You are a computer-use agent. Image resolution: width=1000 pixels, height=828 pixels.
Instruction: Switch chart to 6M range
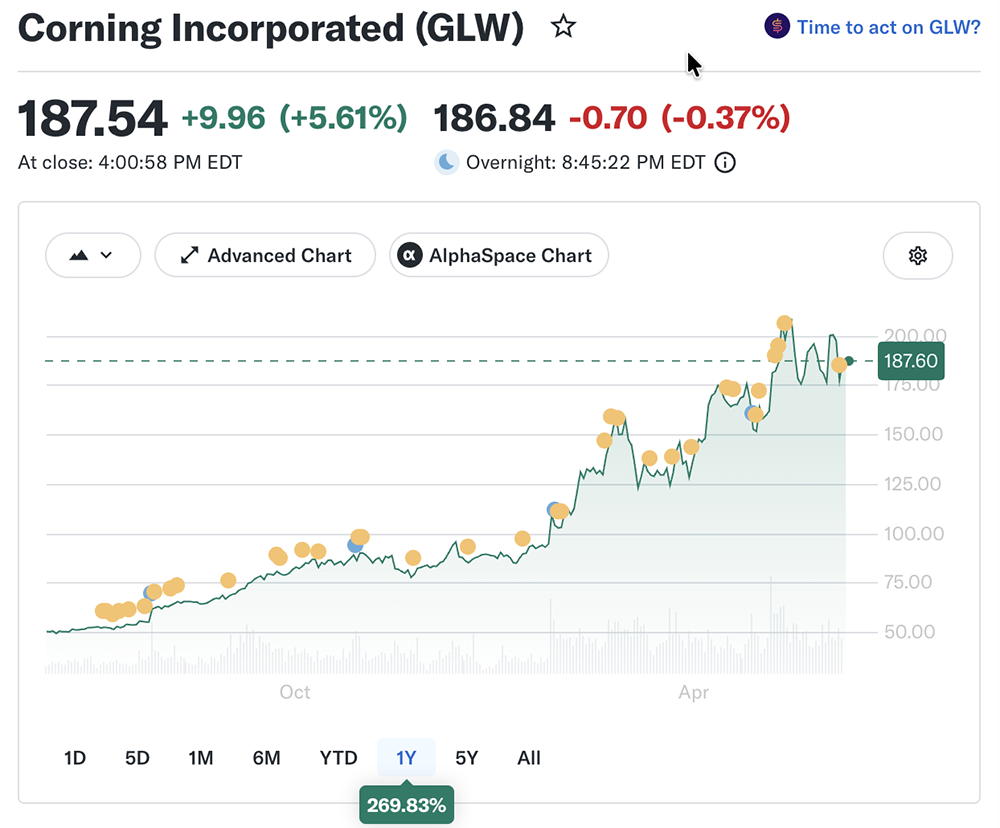click(x=266, y=758)
